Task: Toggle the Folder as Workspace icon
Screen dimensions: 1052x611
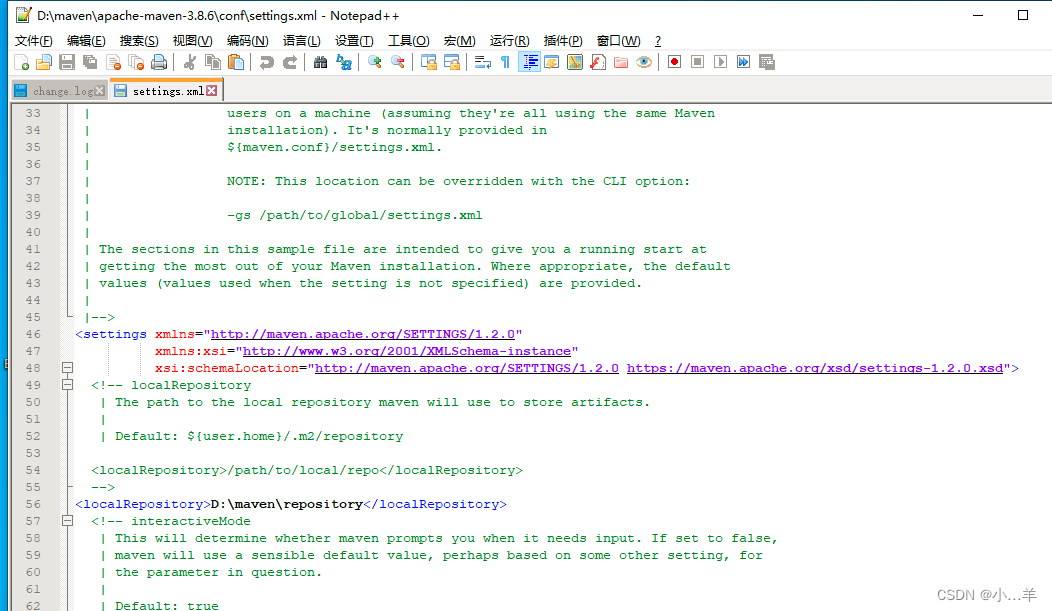Action: coord(621,62)
